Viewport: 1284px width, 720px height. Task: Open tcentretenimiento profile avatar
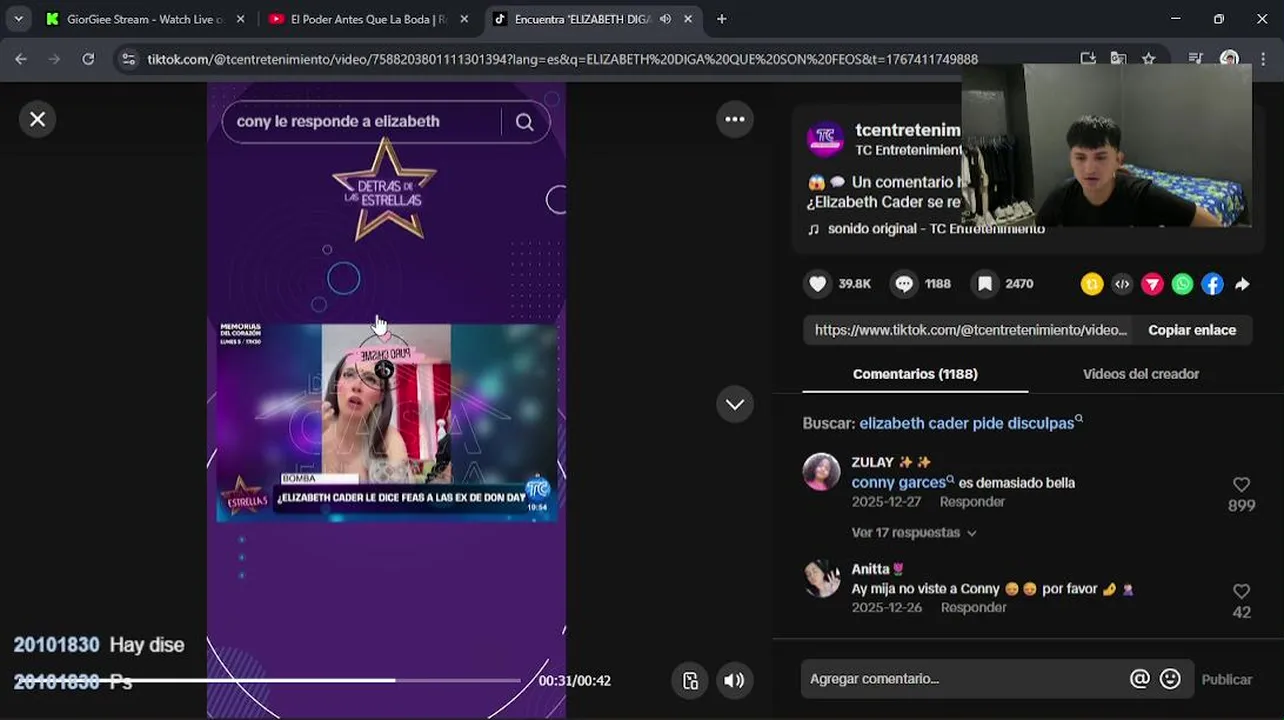point(825,140)
